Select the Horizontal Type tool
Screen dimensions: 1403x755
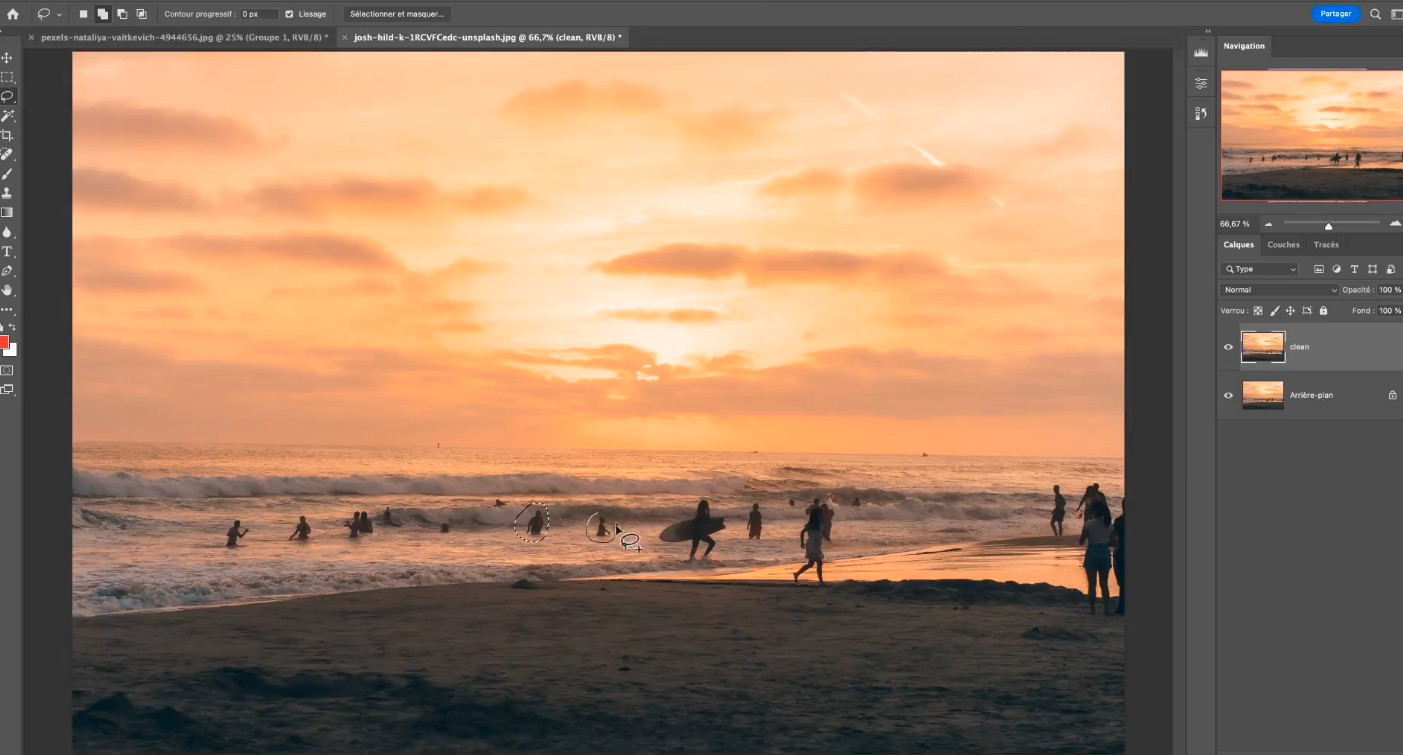tap(7, 251)
